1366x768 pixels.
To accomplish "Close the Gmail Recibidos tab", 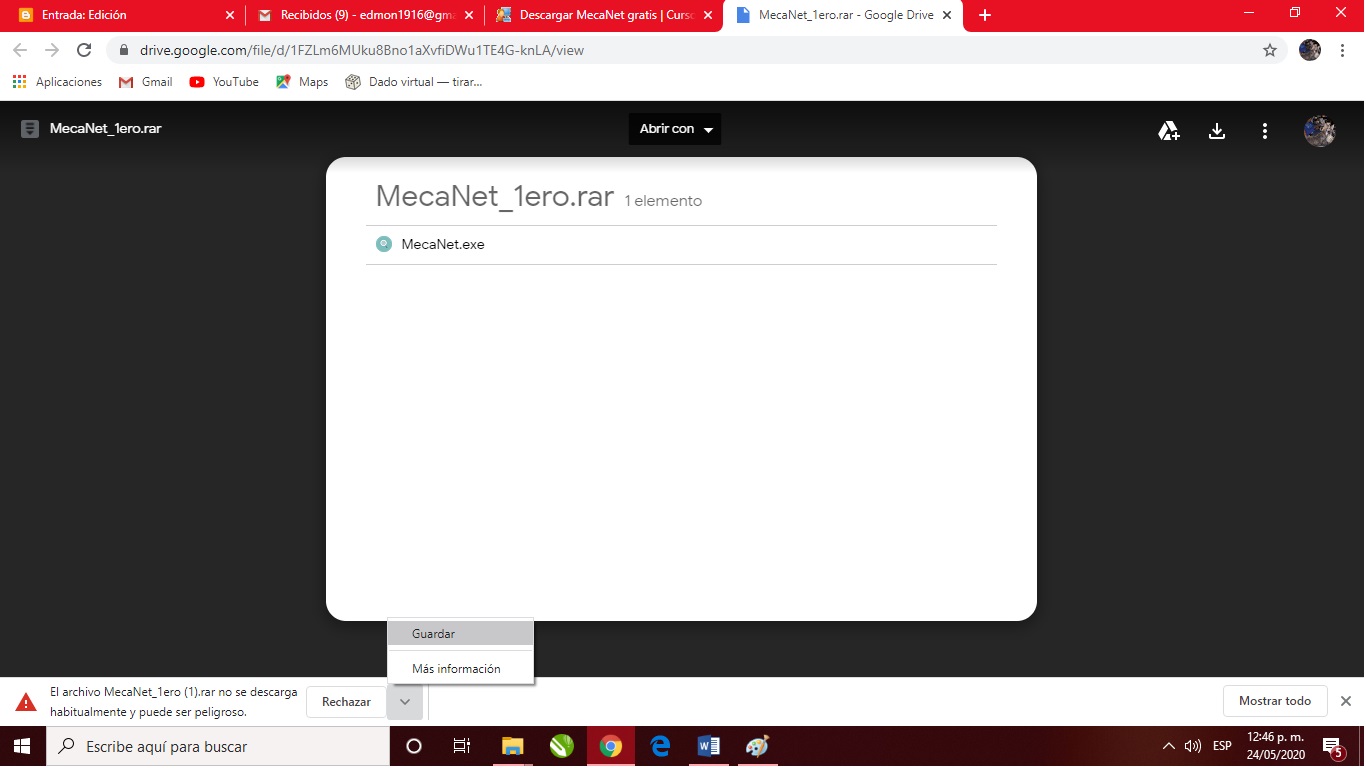I will 469,15.
